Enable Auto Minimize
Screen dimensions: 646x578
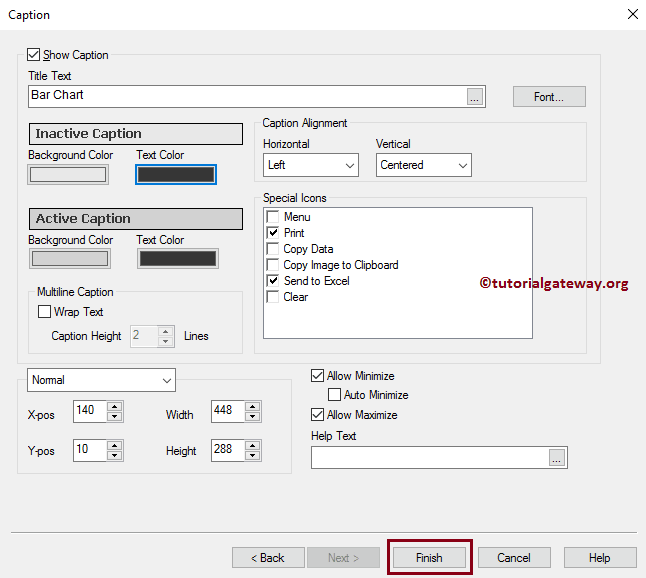pos(334,395)
